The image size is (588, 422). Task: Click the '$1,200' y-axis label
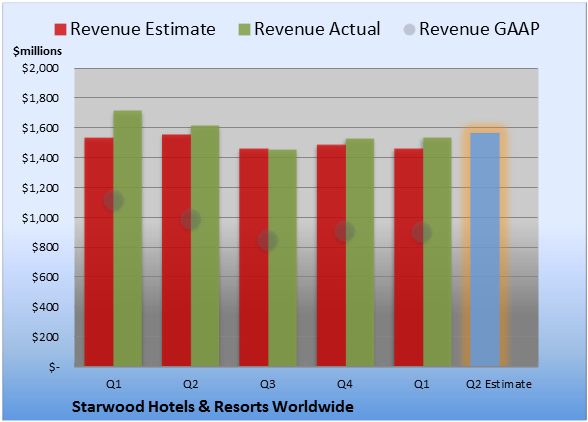(x=40, y=188)
